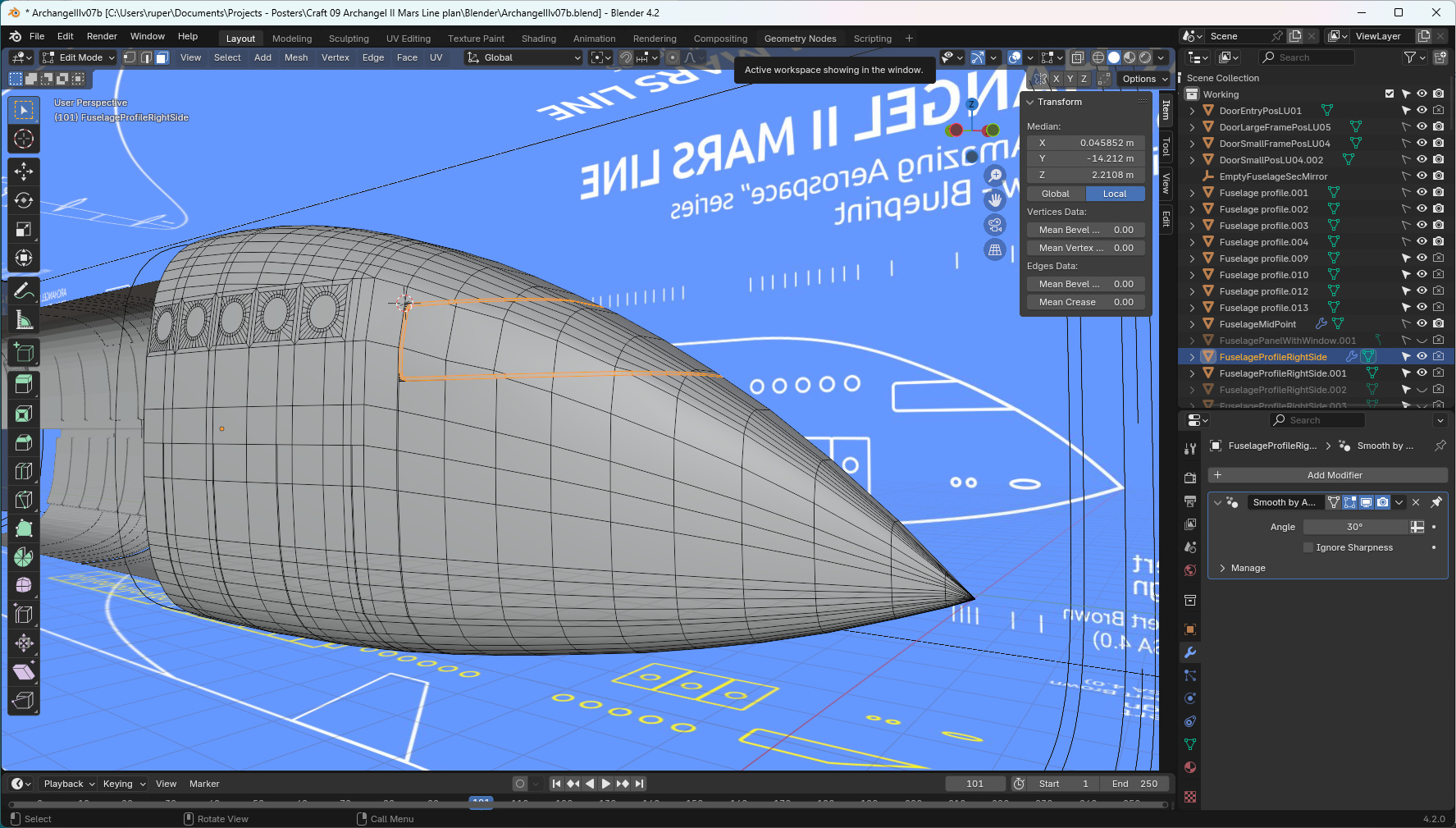Select the Rotate tool
Screen dimensions: 1456x828
tap(24, 200)
